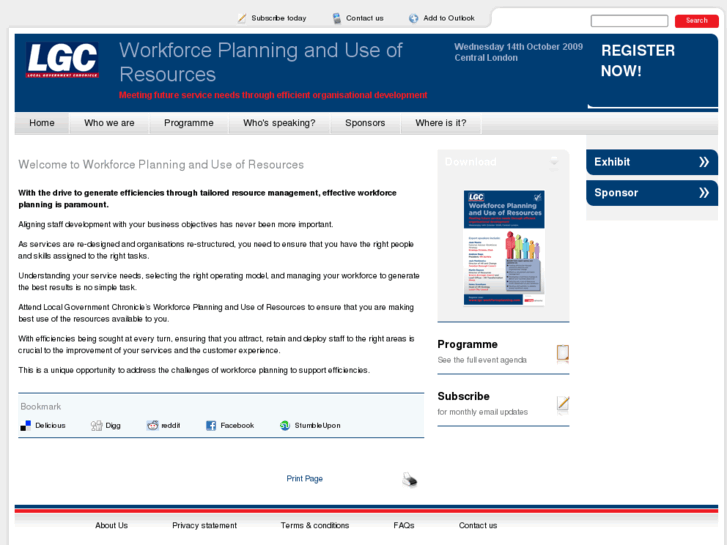This screenshot has width=727, height=545.
Task: Click the LGC logo
Action: tap(62, 61)
